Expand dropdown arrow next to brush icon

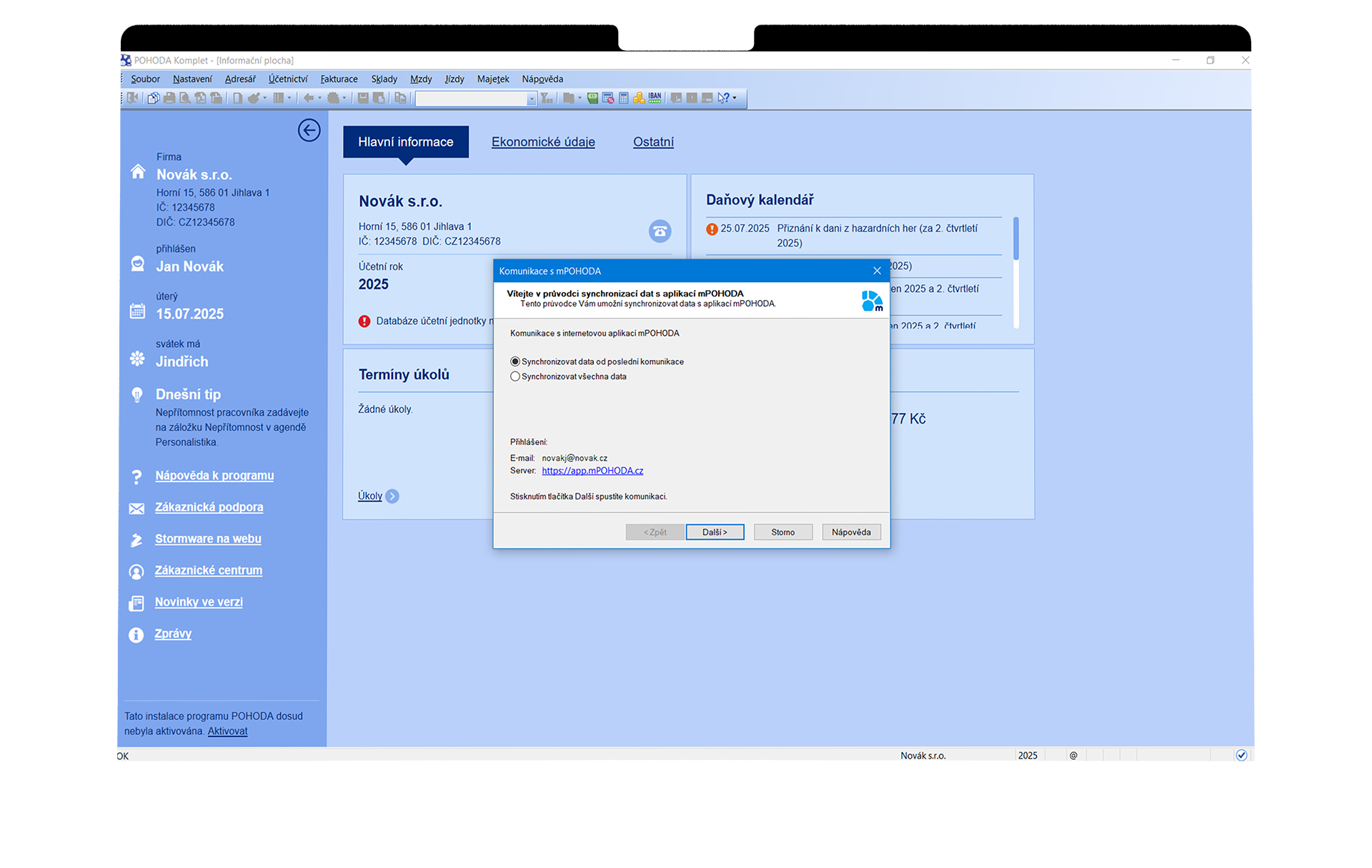(x=265, y=98)
